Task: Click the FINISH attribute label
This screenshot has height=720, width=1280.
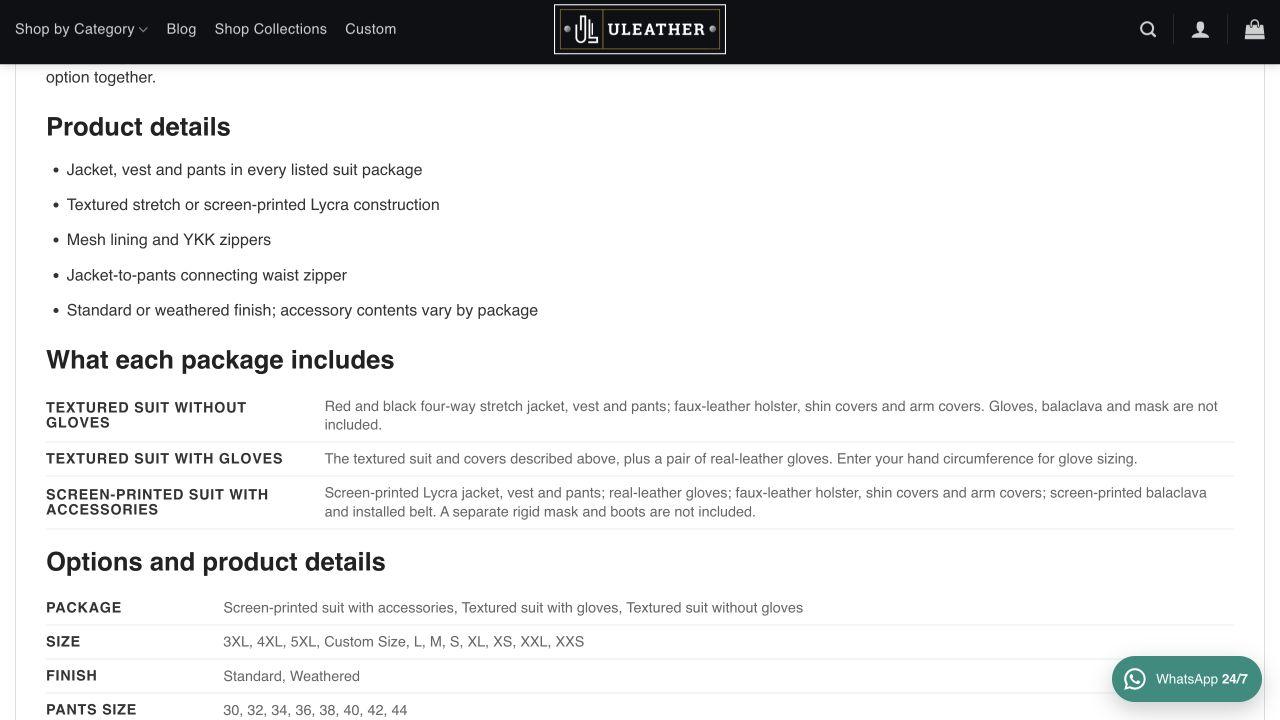Action: click(x=72, y=676)
